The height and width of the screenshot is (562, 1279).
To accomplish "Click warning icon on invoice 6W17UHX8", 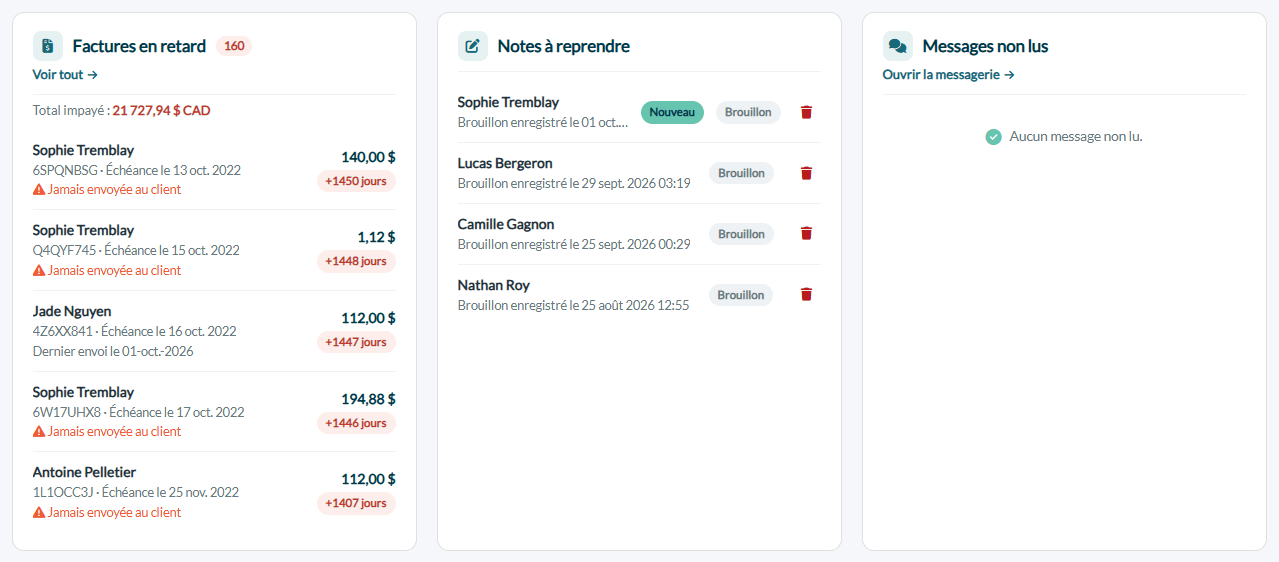I will coord(39,431).
